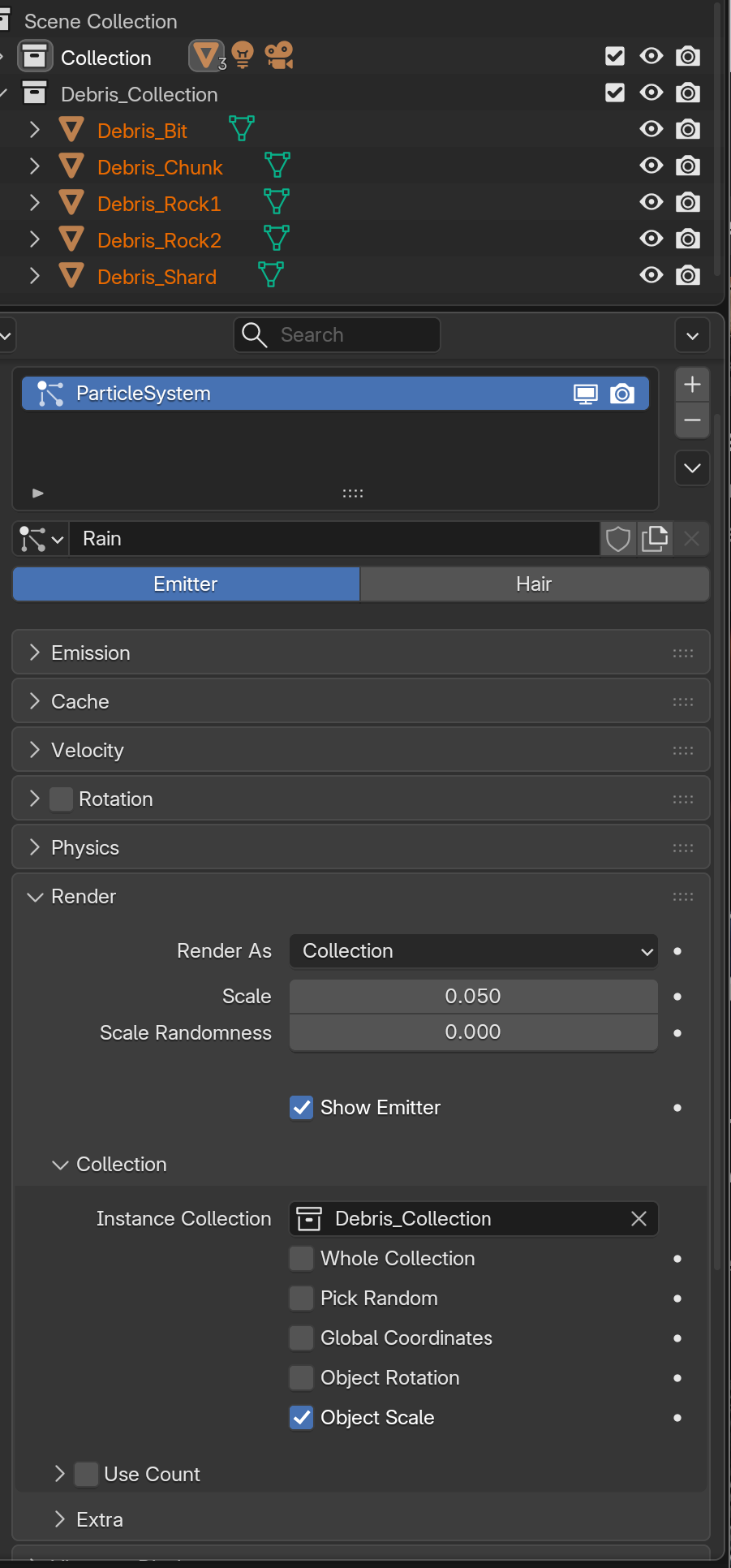
Task: Click the green mesh data icon of Debris_Shard
Action: 271,274
